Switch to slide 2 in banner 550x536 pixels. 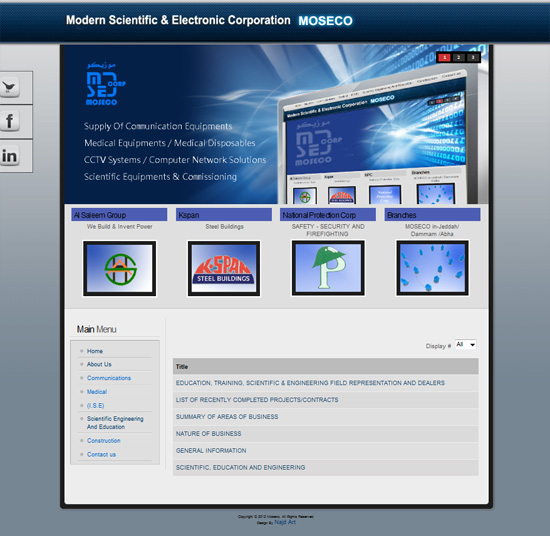[x=458, y=58]
